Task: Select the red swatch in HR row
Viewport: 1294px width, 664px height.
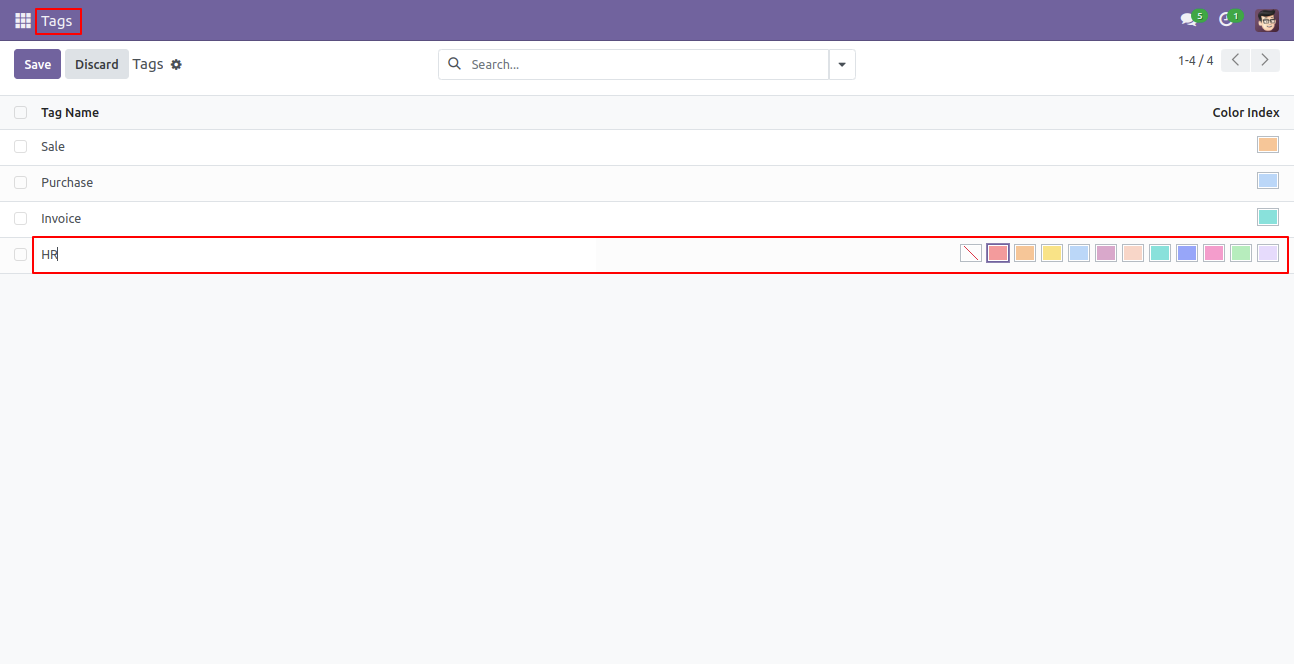Action: coord(998,253)
